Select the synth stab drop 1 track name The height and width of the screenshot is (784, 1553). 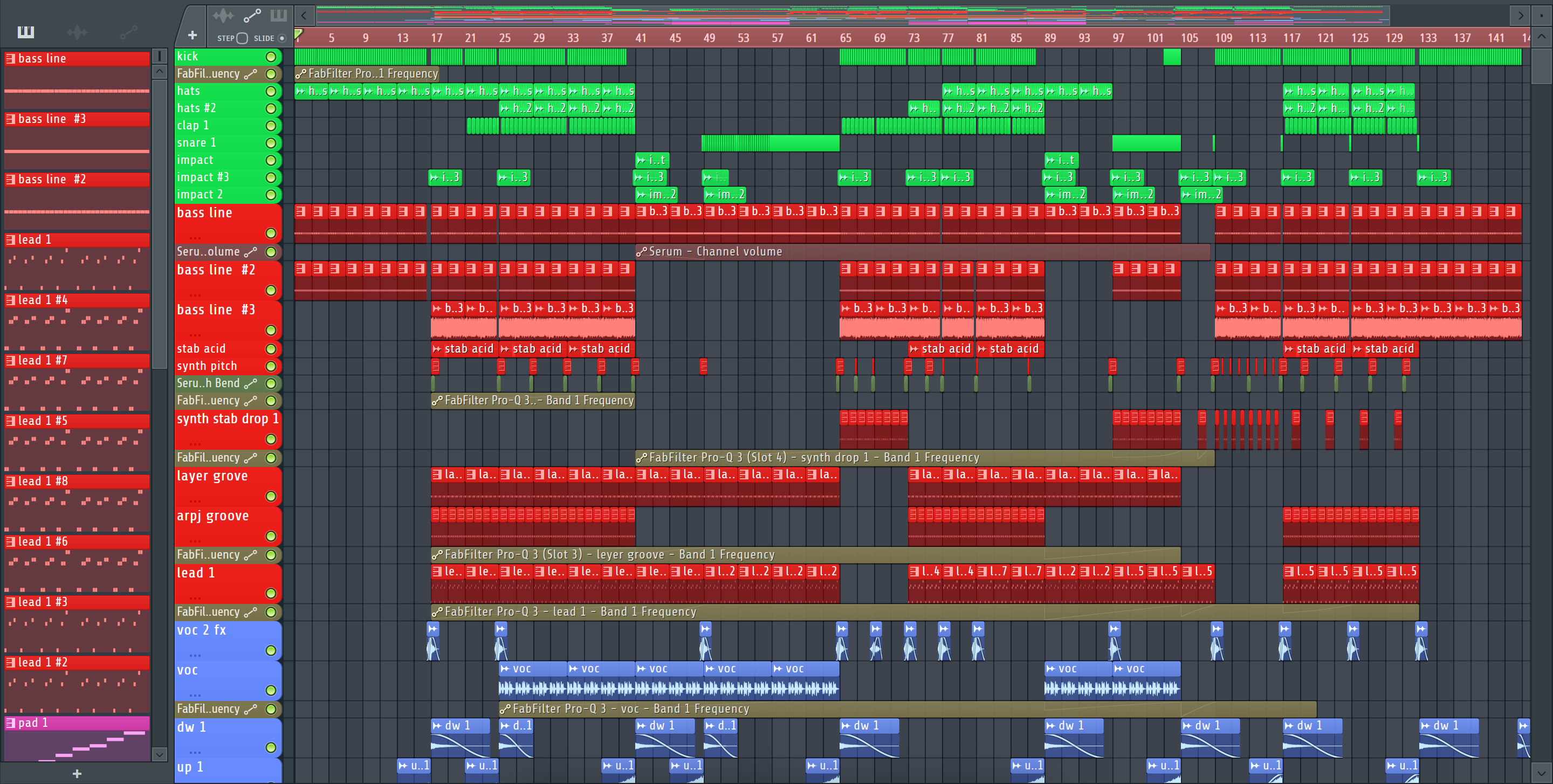click(x=227, y=419)
